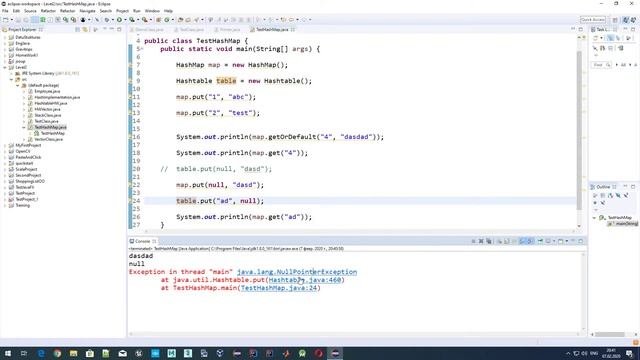Open File Explorer from the taskbar
Screen dimensions: 640x360
click(73, 353)
